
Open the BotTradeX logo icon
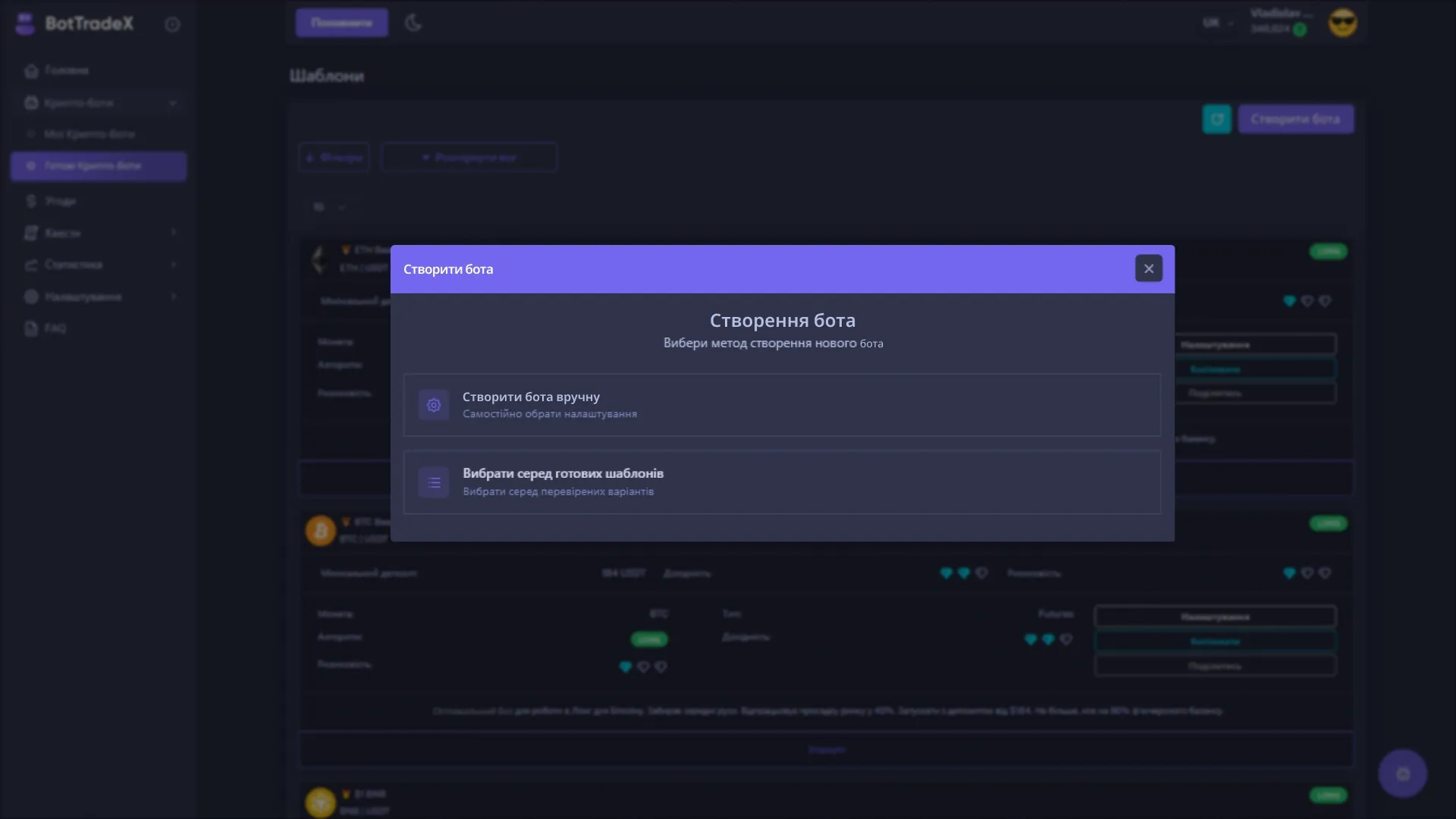[x=24, y=24]
